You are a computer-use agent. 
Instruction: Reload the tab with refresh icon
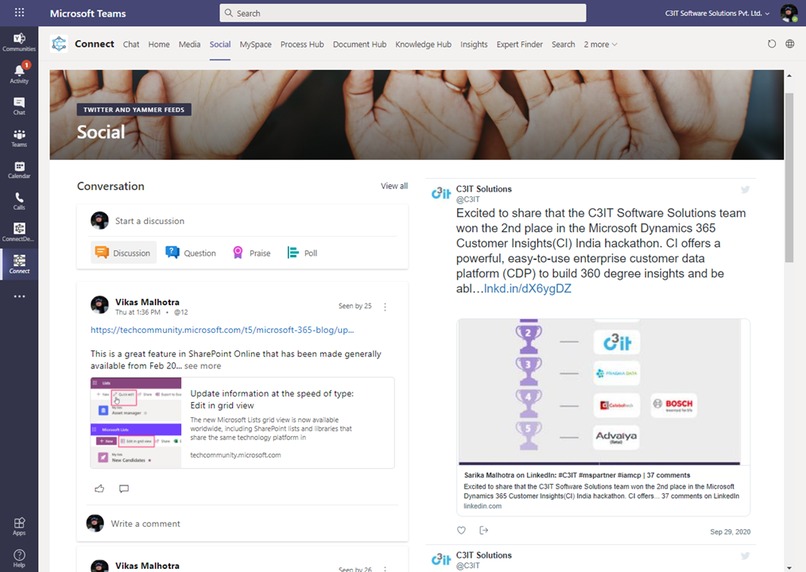pyautogui.click(x=772, y=44)
